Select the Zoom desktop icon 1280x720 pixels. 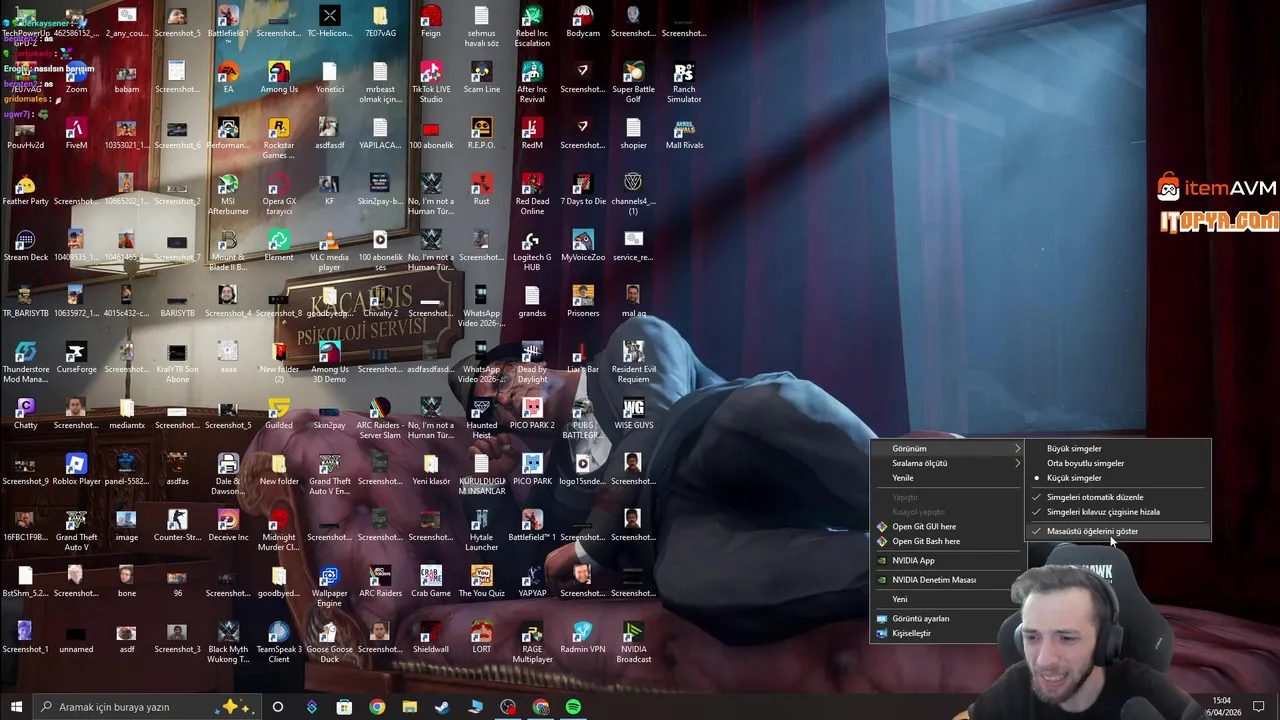[x=77, y=78]
